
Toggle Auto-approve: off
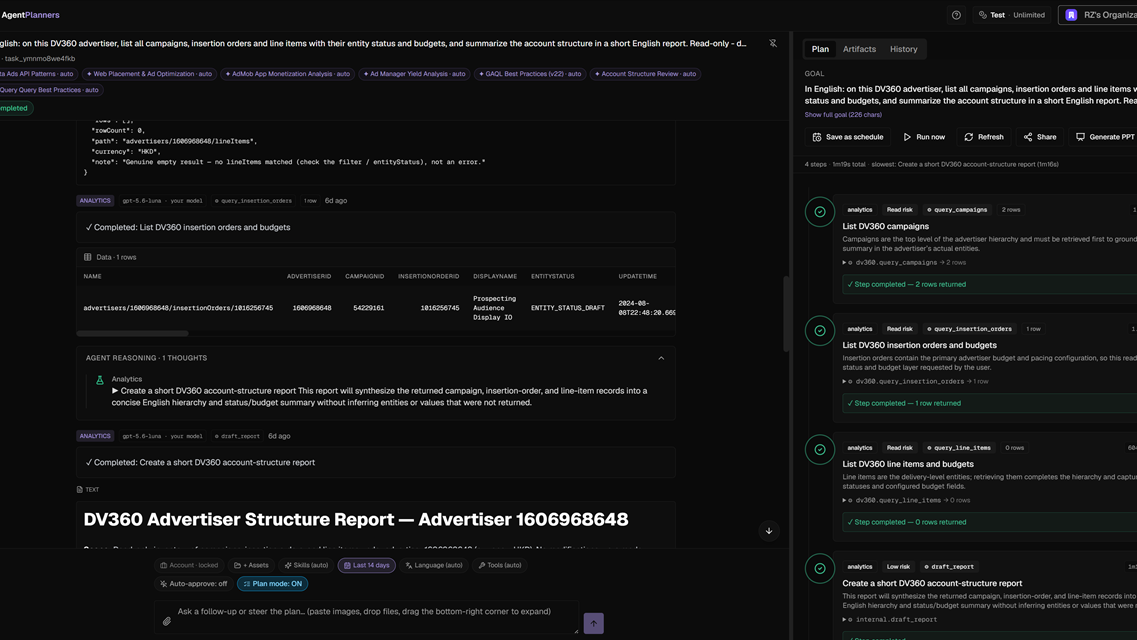click(x=193, y=584)
